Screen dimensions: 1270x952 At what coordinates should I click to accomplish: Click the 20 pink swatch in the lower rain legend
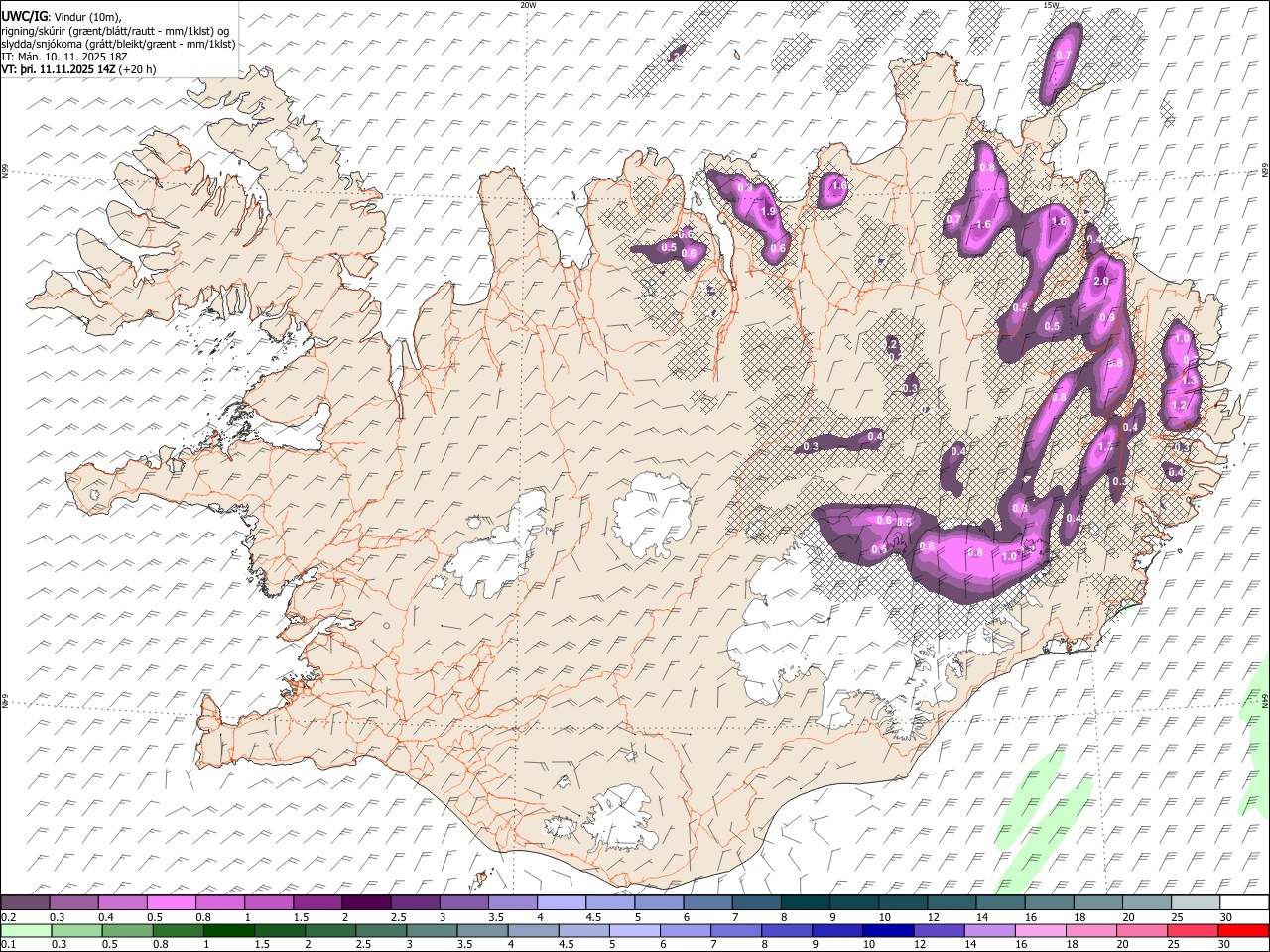click(x=1141, y=931)
